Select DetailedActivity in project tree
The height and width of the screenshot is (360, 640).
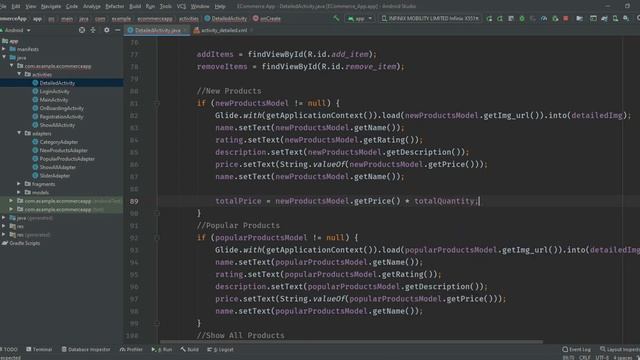point(57,83)
